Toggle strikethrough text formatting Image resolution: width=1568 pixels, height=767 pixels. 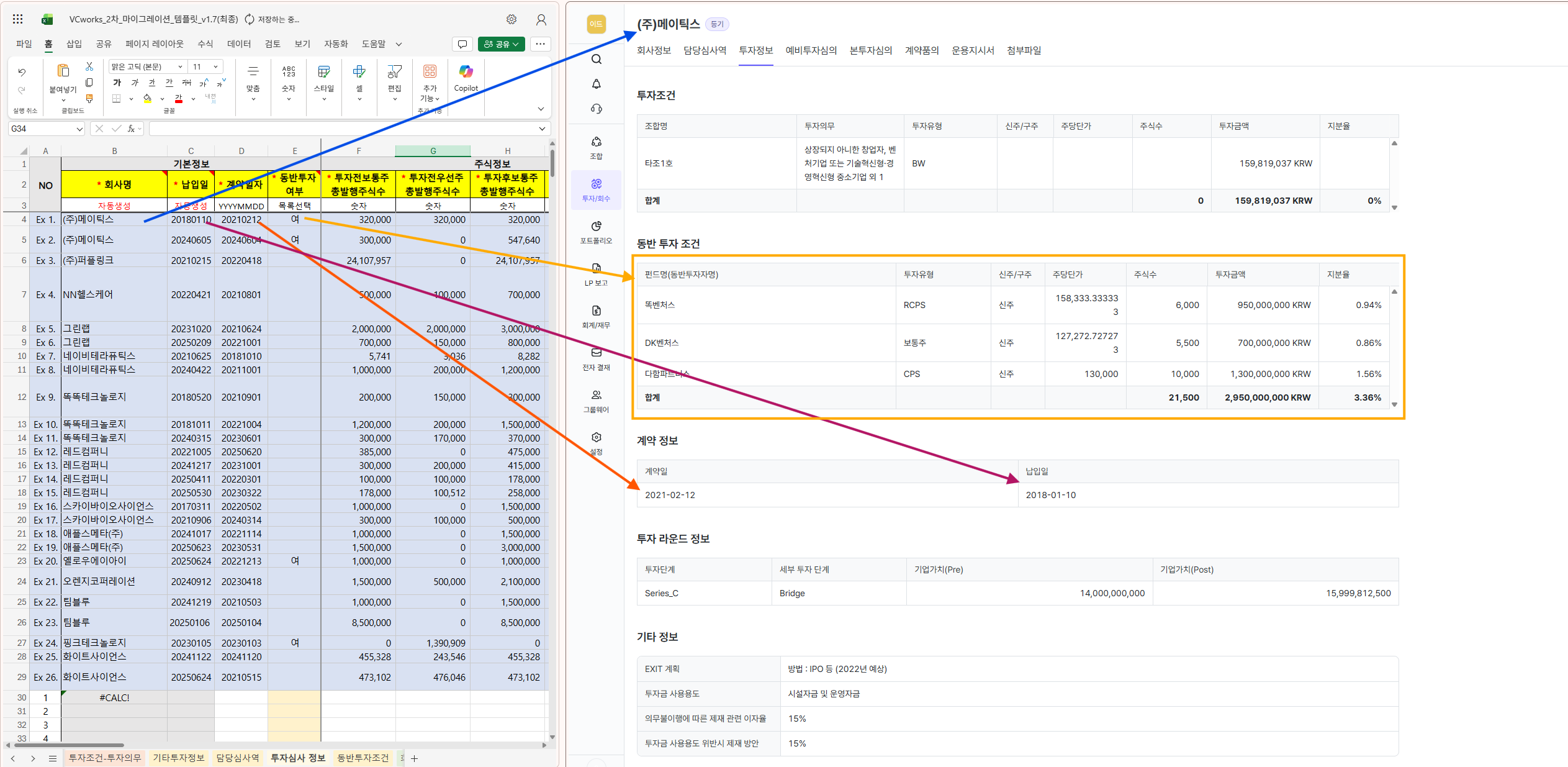coord(186,83)
